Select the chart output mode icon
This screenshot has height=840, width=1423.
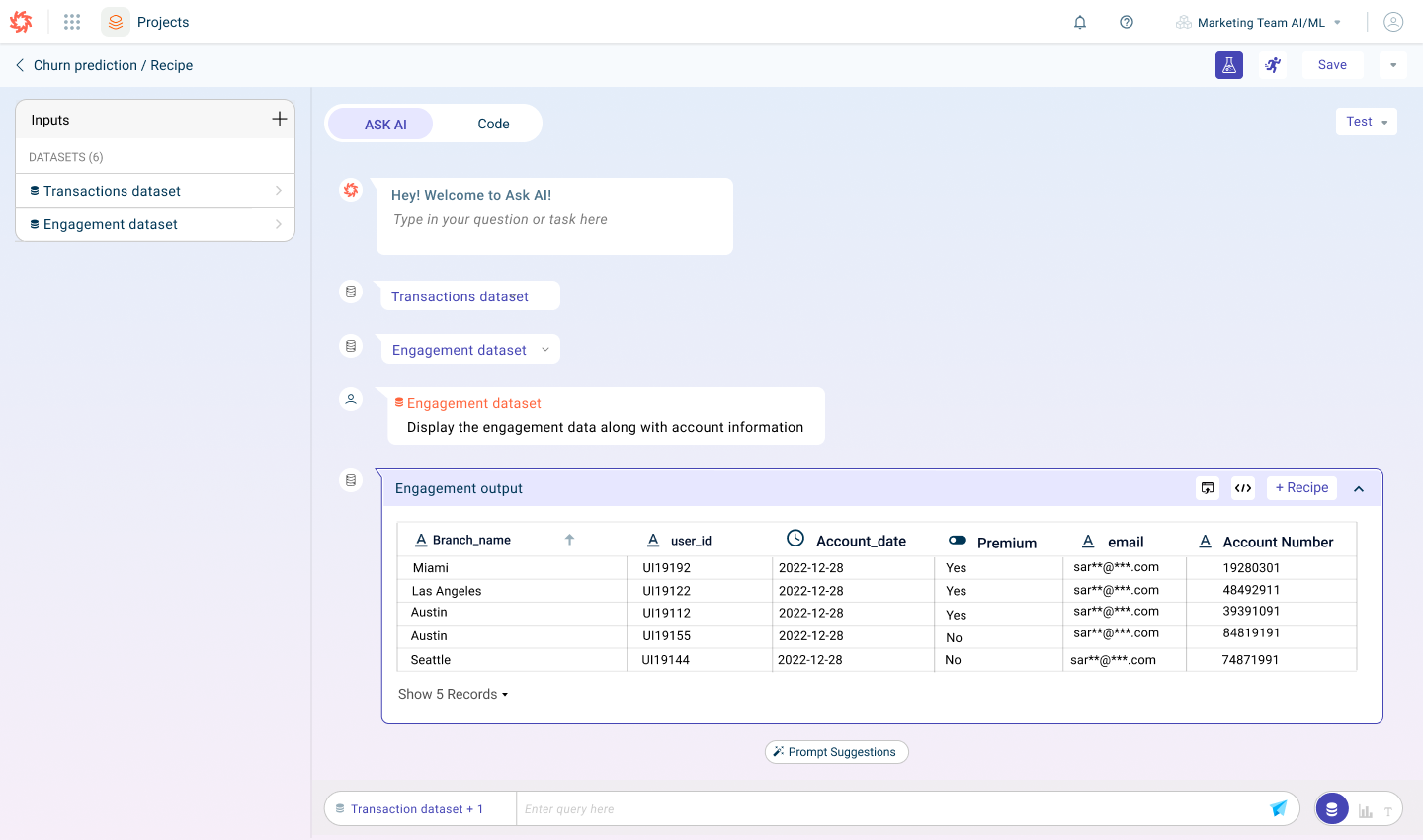tap(1366, 808)
